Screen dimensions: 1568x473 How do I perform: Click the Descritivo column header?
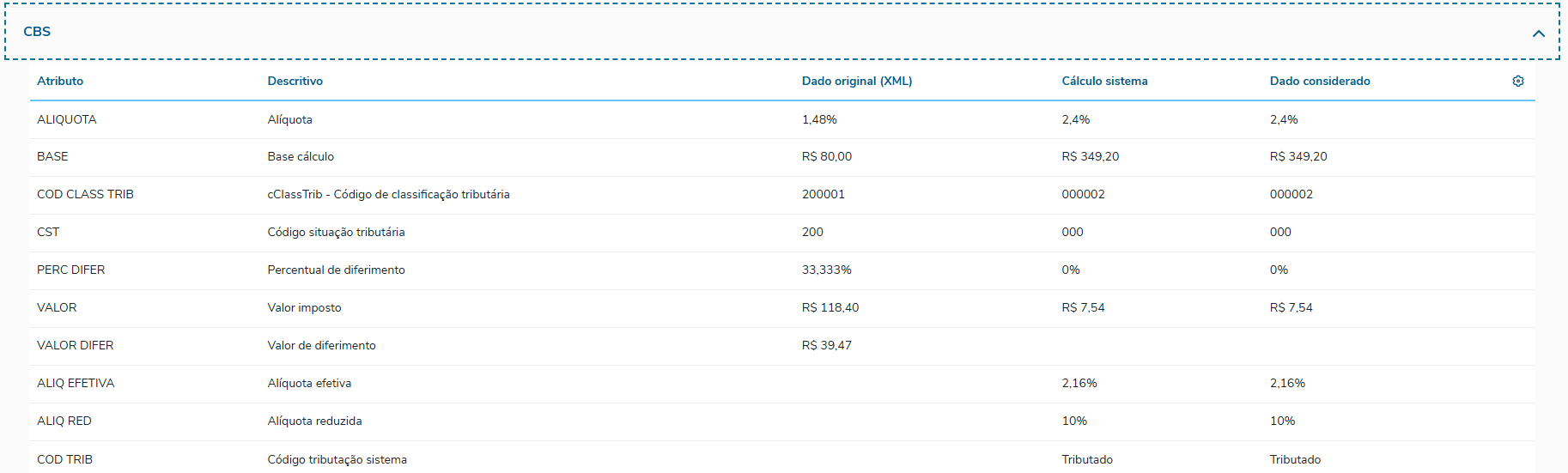pyautogui.click(x=295, y=81)
